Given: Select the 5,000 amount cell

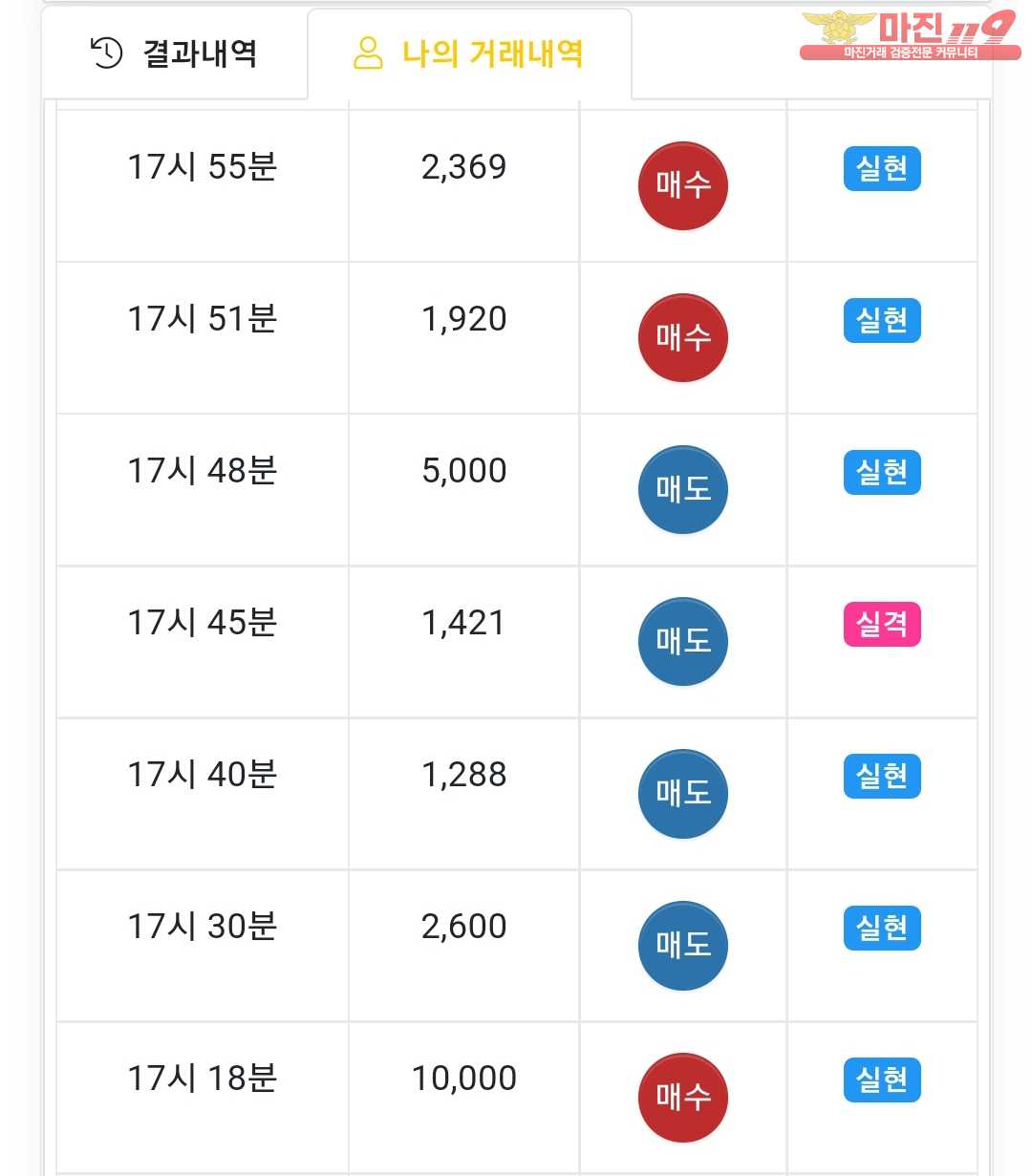Looking at the screenshot, I should (464, 489).
